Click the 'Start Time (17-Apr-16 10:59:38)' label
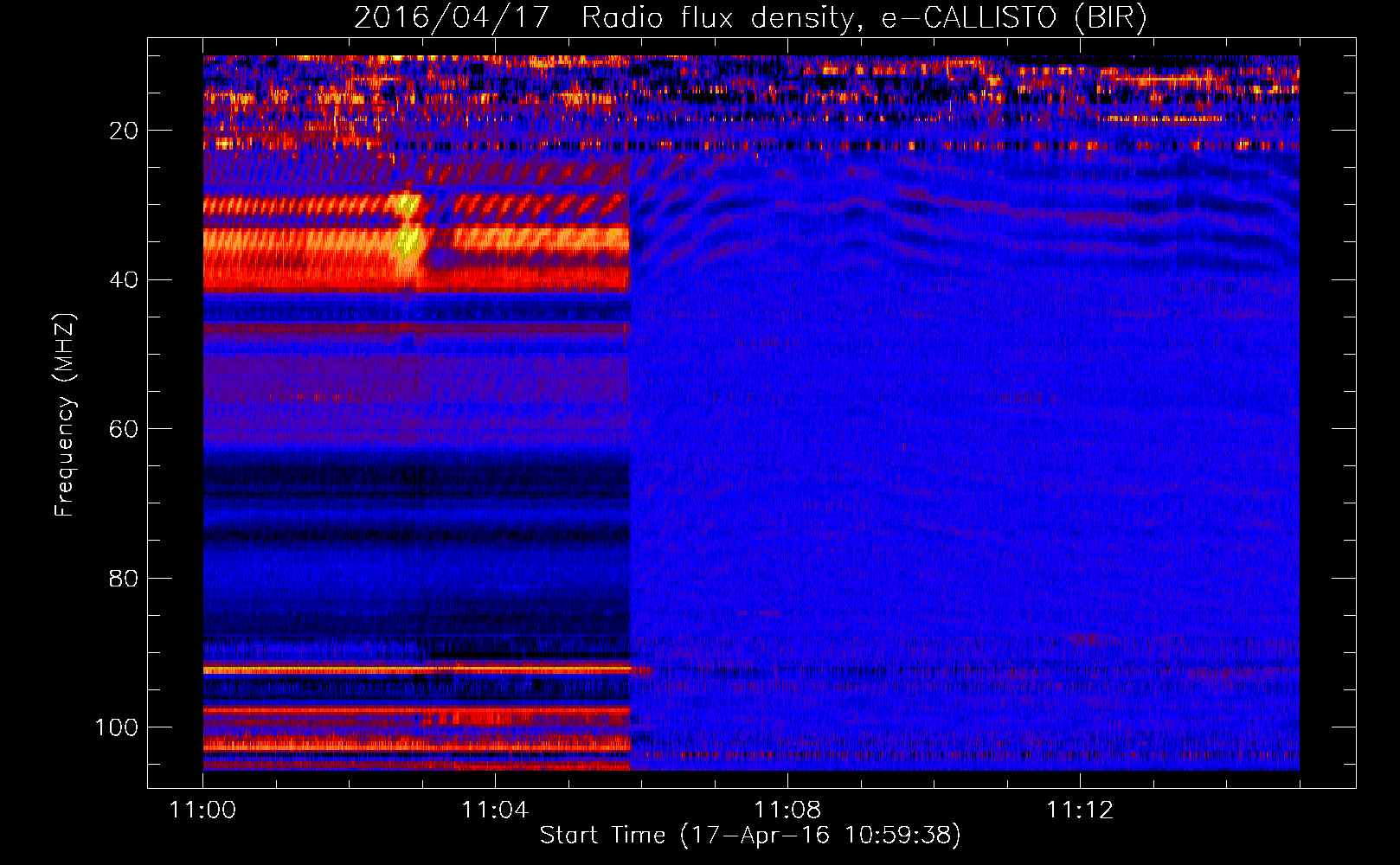 click(x=750, y=836)
